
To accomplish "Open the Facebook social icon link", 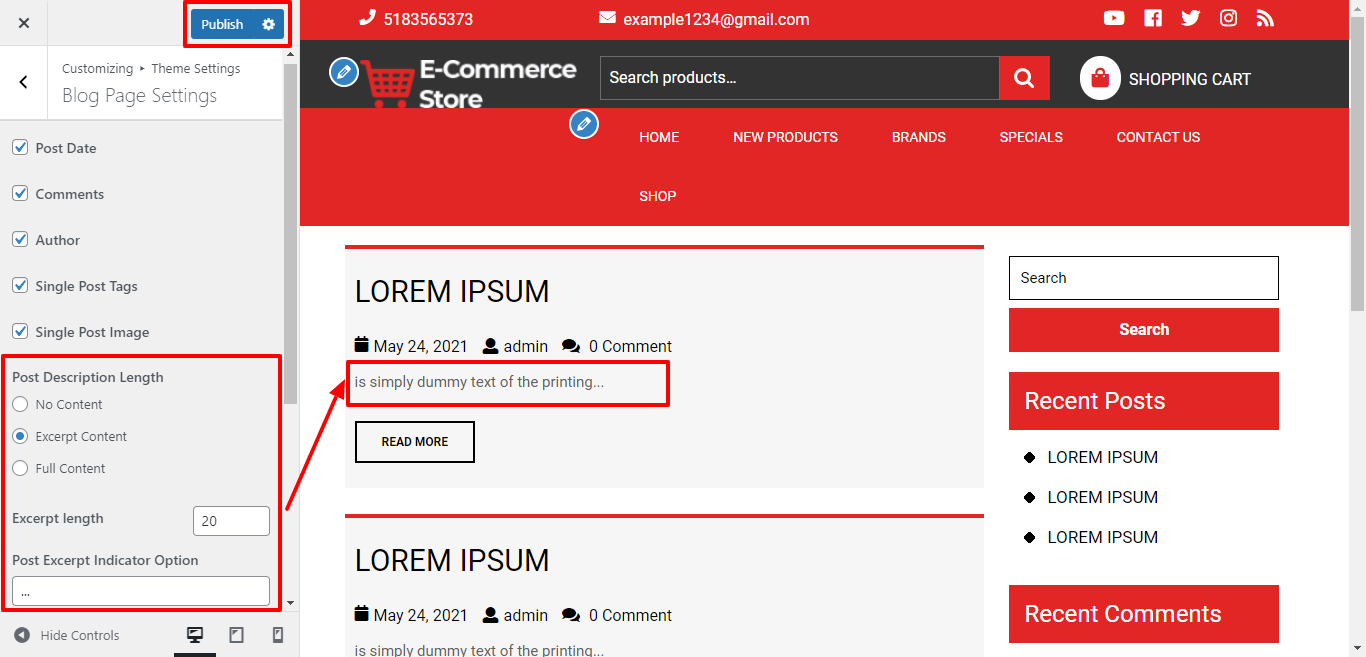I will [1153, 18].
